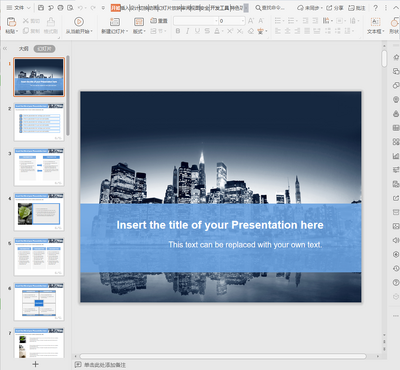400x370 pixels.
Task: Click the bar chart icon in right sidebar
Action: 396,156
